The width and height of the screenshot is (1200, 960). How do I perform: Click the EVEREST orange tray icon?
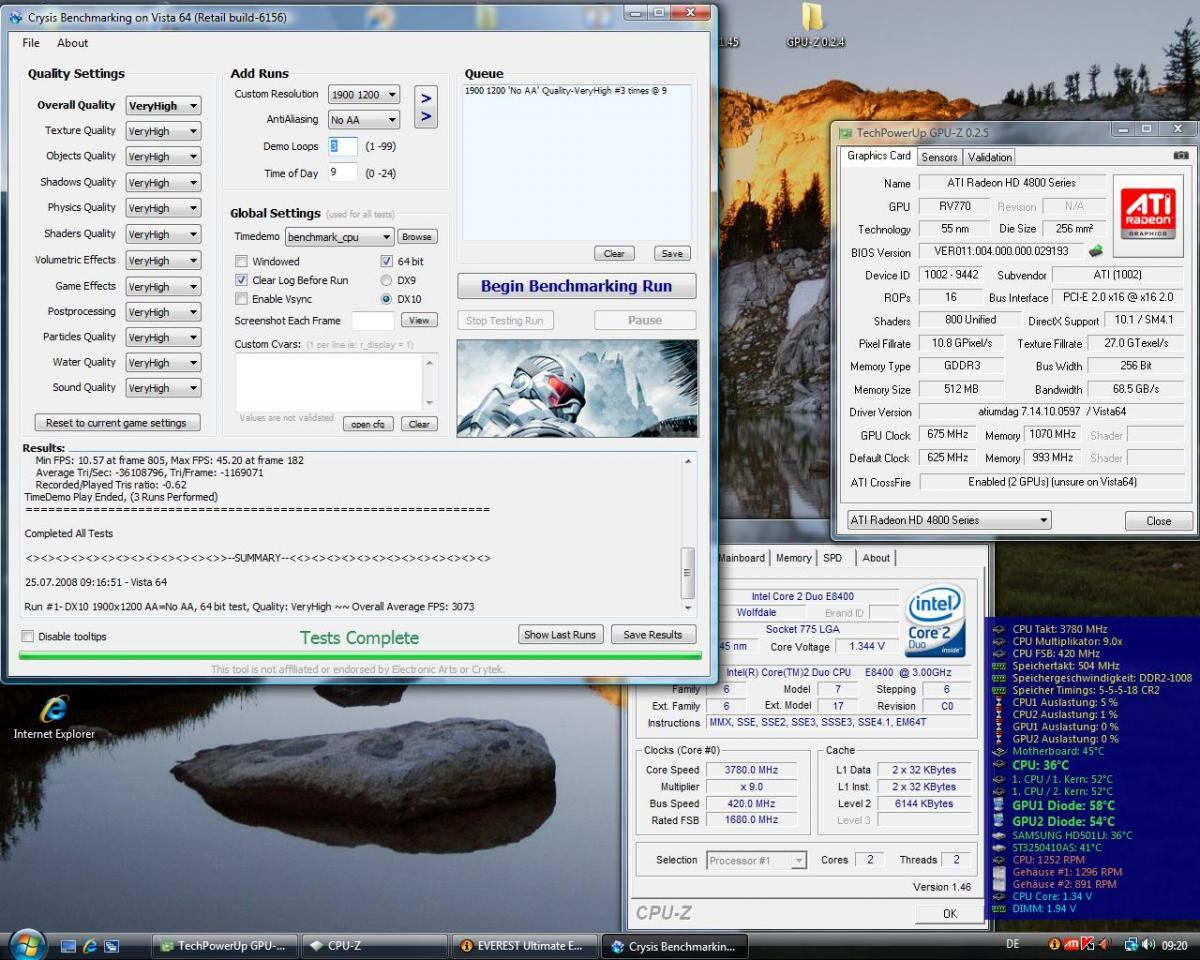pyautogui.click(x=1054, y=944)
